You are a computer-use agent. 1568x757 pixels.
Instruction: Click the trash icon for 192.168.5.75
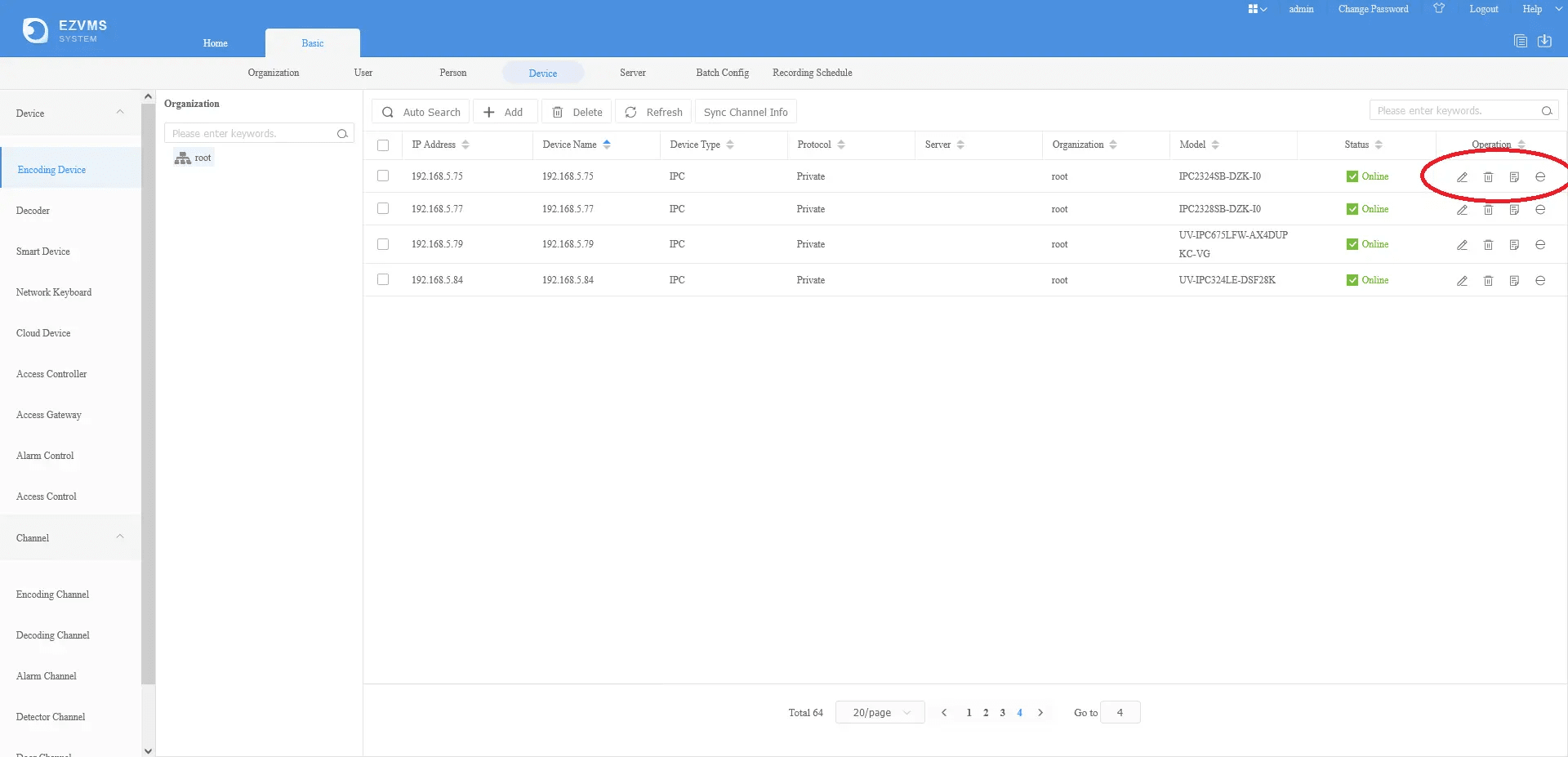click(x=1488, y=177)
